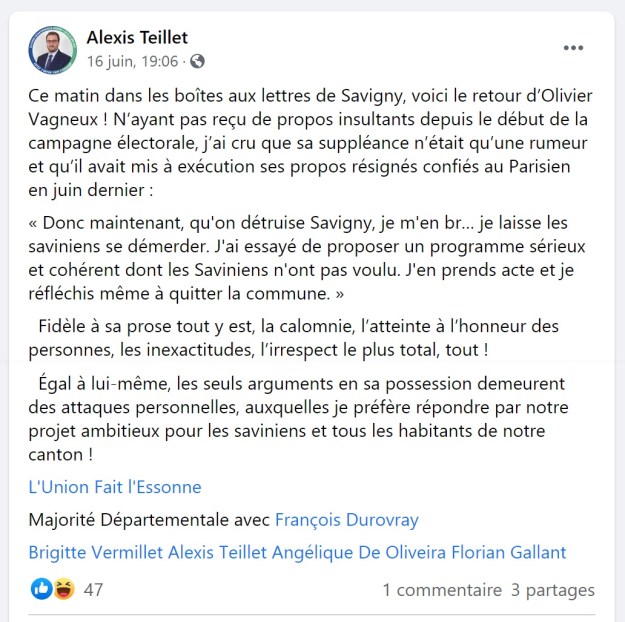
Task: Show the 3 partages shares list
Action: point(552,590)
